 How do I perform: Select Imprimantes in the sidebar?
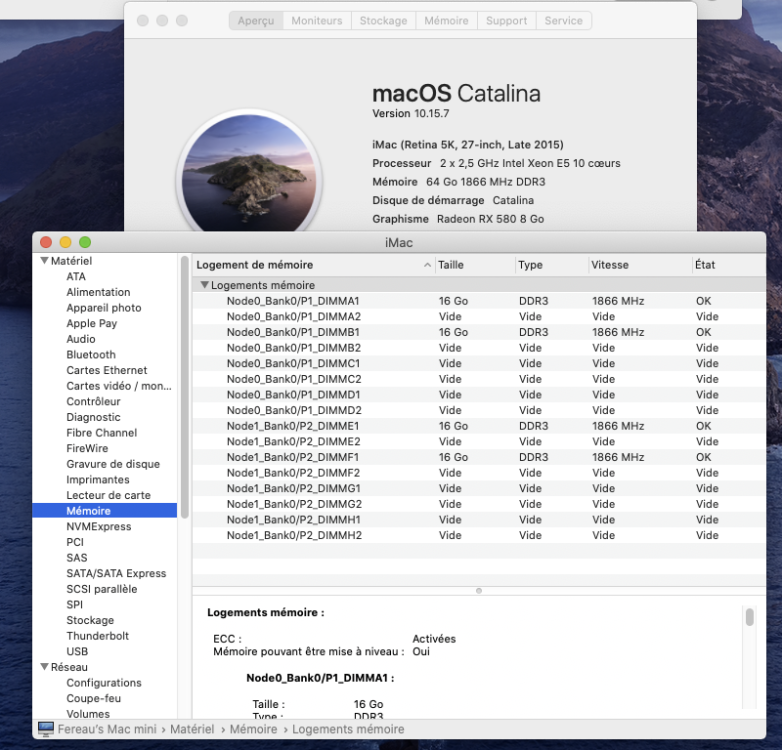click(x=98, y=480)
